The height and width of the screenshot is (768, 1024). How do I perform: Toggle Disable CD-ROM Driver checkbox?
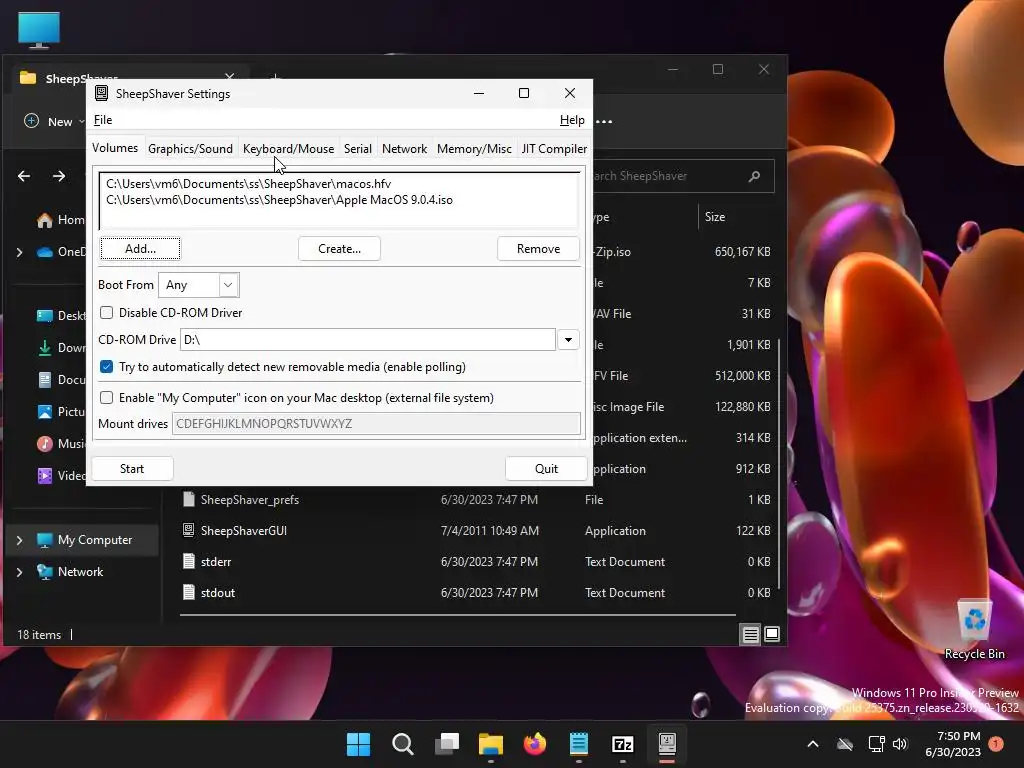pyautogui.click(x=106, y=313)
